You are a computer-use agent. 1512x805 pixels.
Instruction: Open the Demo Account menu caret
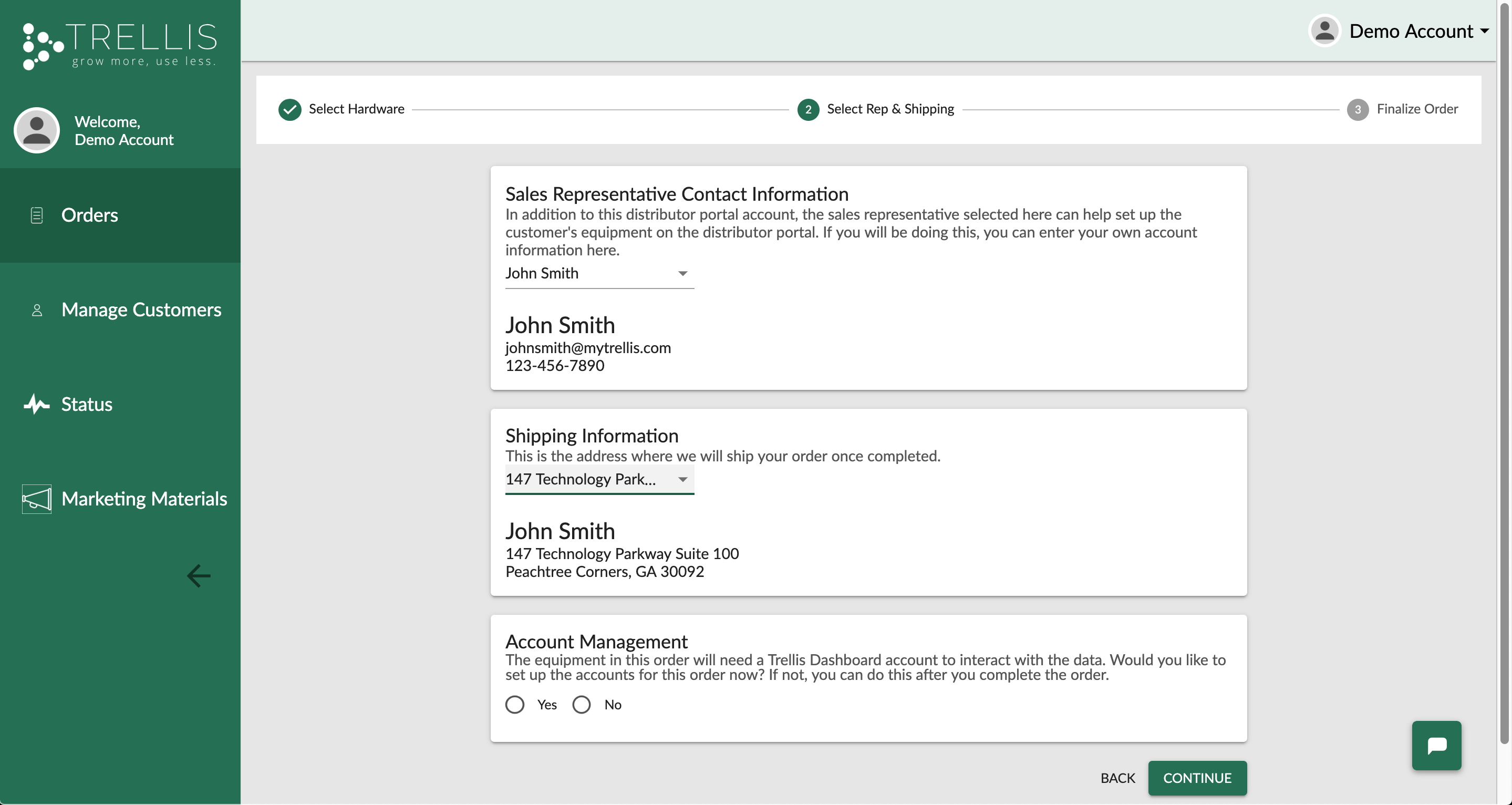click(1484, 31)
